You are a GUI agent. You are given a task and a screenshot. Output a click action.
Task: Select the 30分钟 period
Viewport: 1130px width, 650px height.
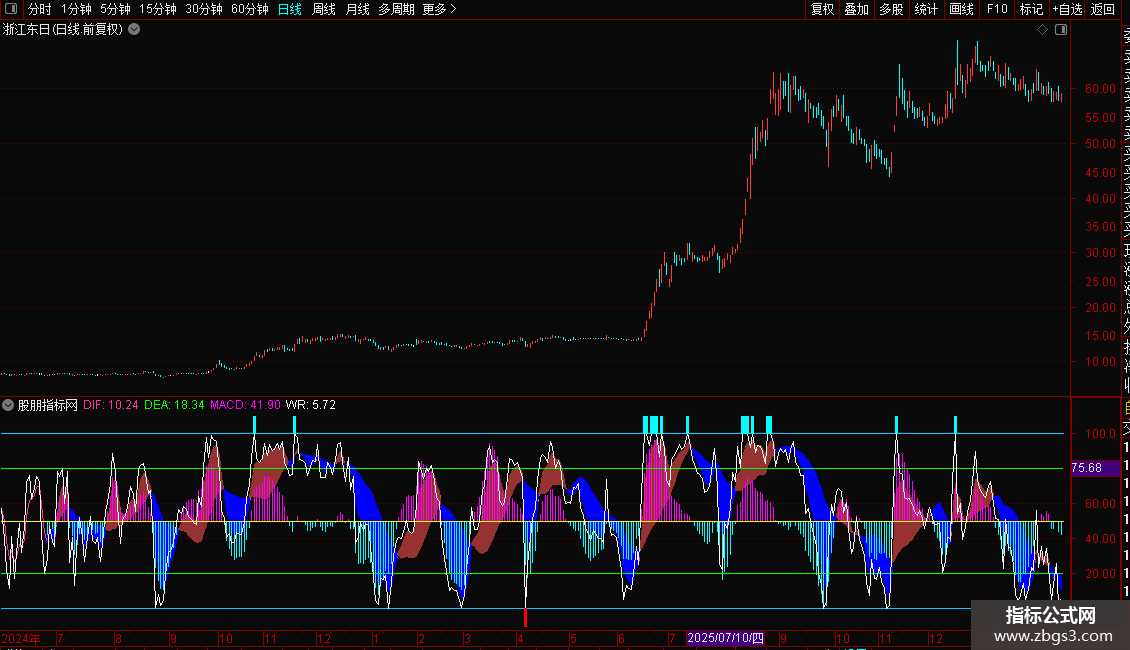coord(204,9)
